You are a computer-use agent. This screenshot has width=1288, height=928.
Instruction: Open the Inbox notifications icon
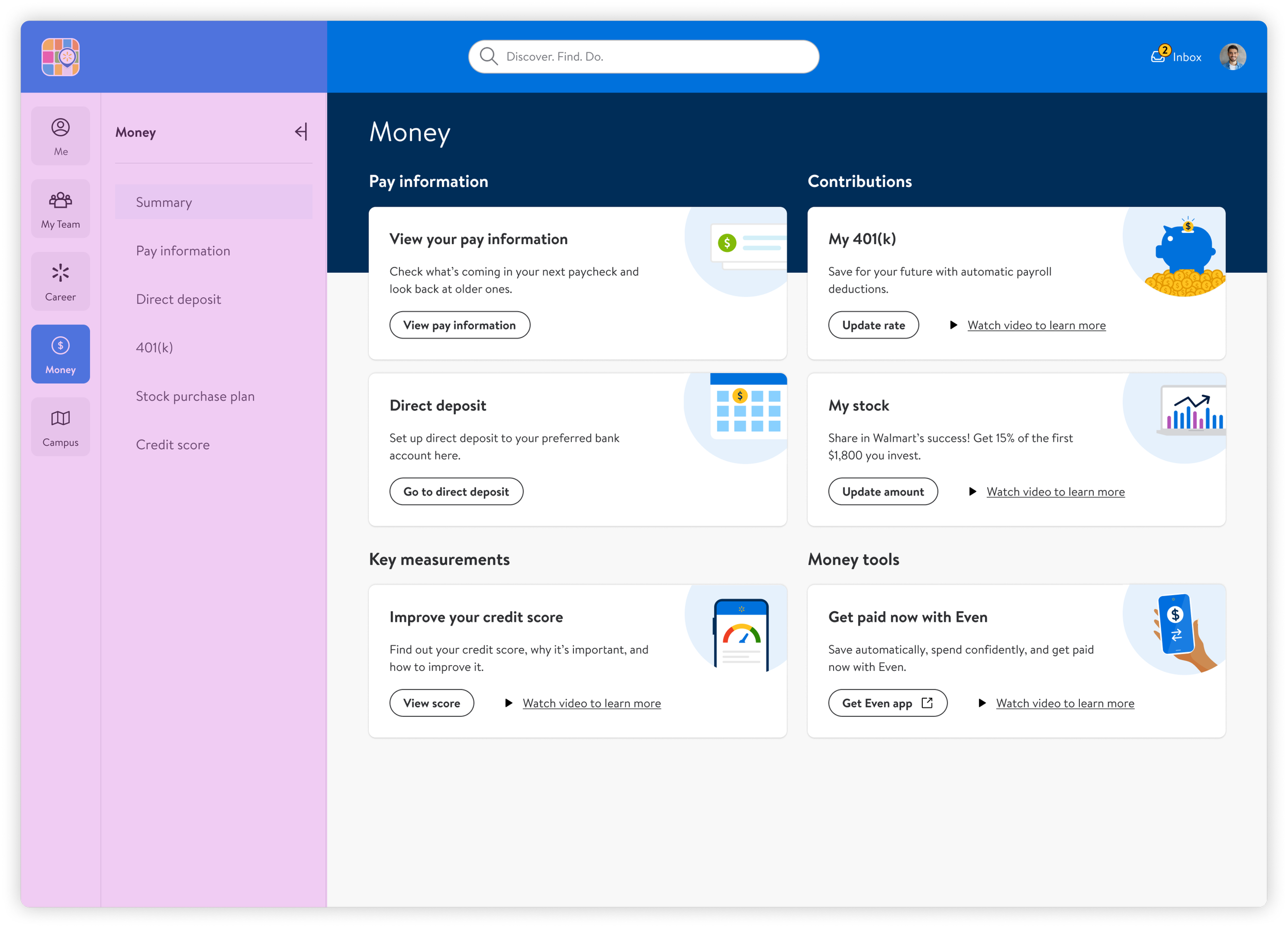click(1159, 56)
